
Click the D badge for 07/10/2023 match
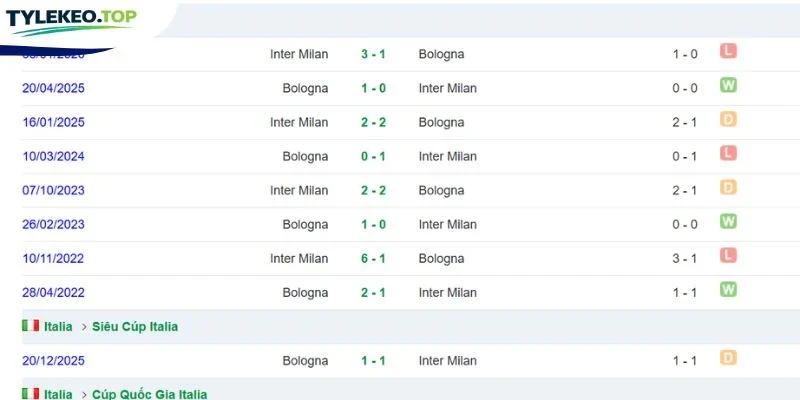tap(728, 187)
